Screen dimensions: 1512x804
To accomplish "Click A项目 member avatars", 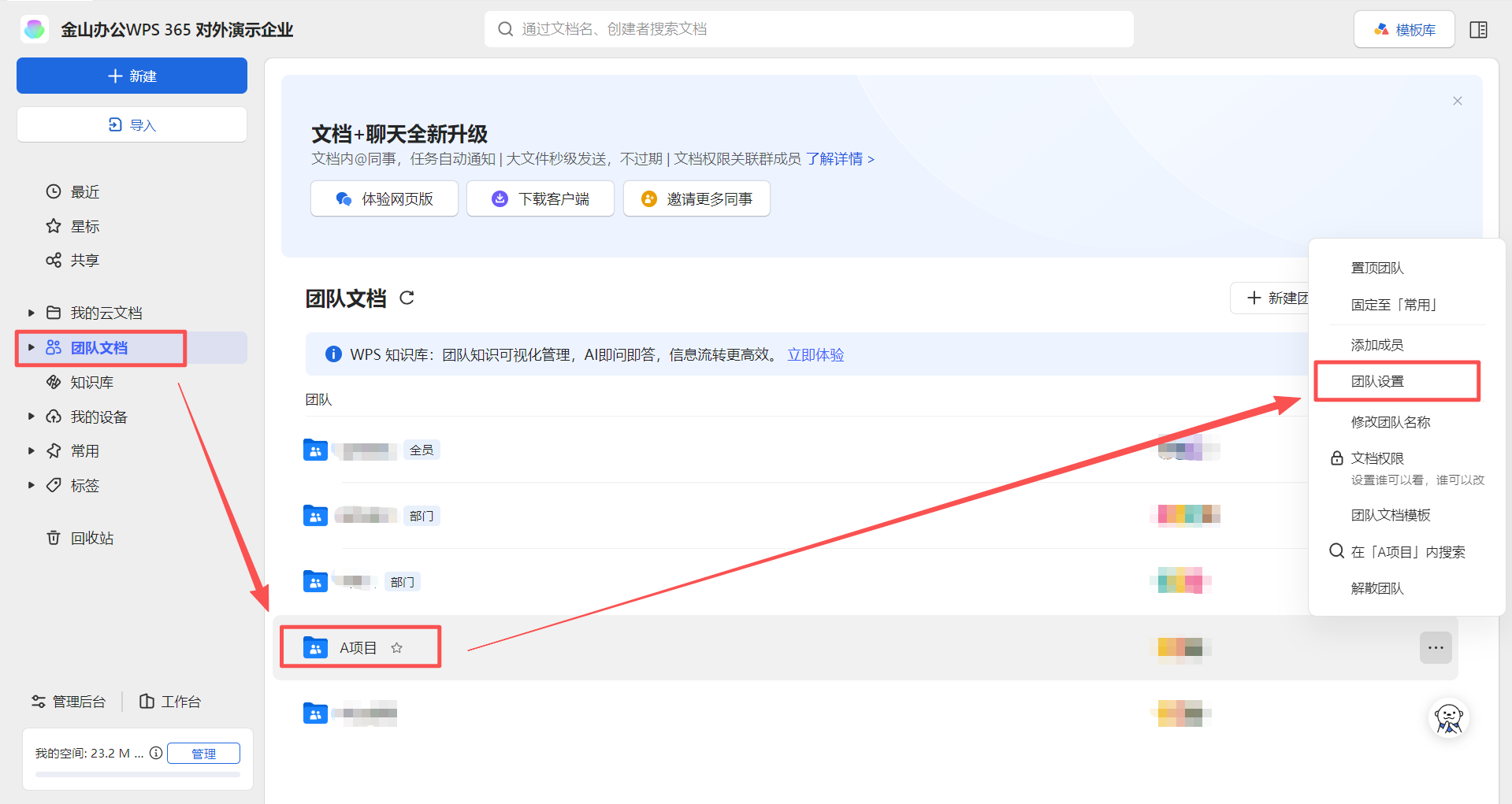I will (1180, 647).
